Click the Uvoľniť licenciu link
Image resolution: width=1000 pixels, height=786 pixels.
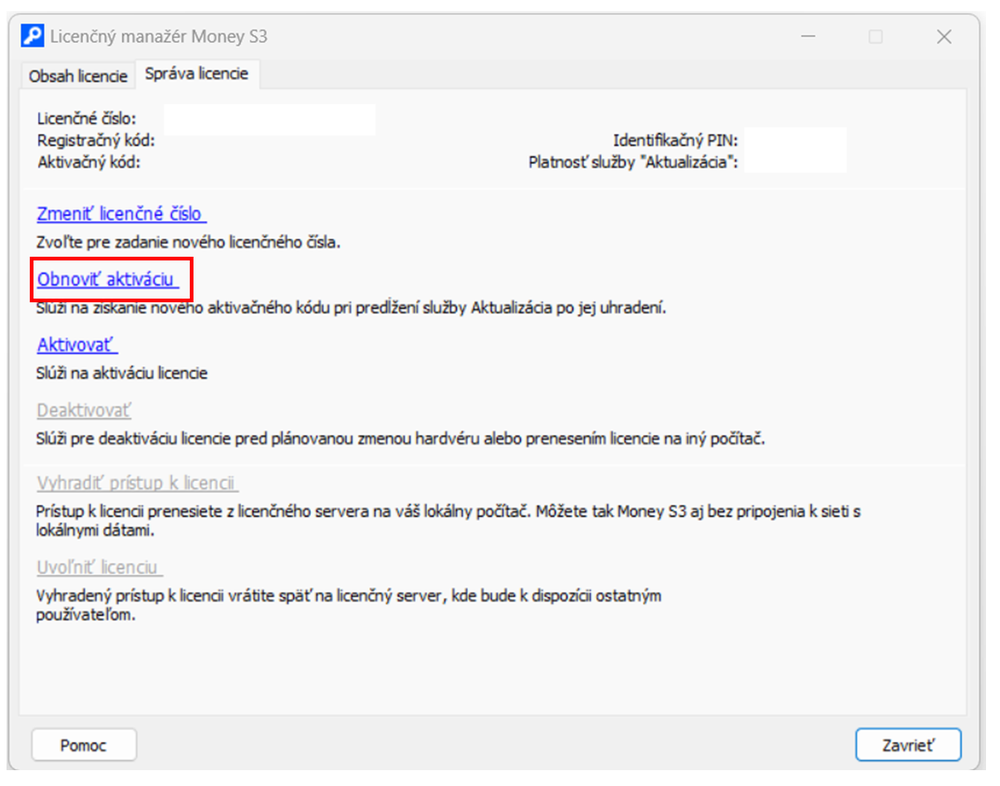tap(99, 567)
